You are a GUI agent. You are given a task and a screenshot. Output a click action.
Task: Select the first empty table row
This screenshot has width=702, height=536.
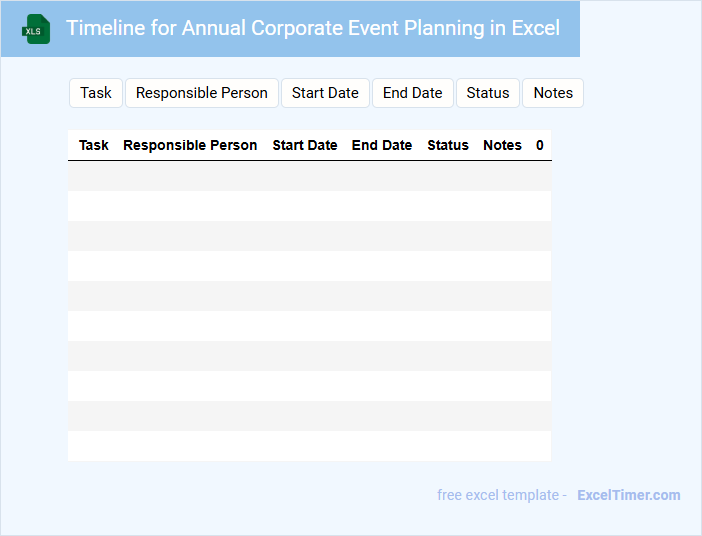[x=309, y=176]
